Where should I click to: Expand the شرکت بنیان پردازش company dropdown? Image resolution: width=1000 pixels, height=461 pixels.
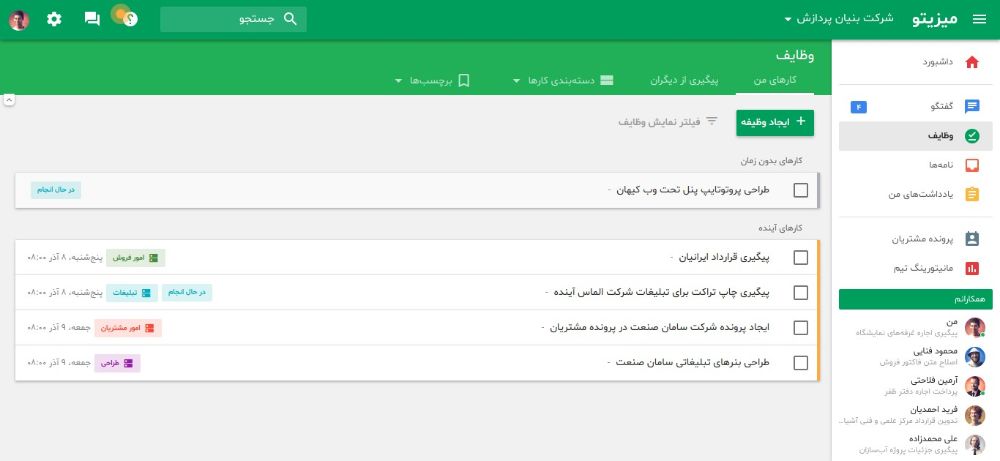[x=787, y=19]
